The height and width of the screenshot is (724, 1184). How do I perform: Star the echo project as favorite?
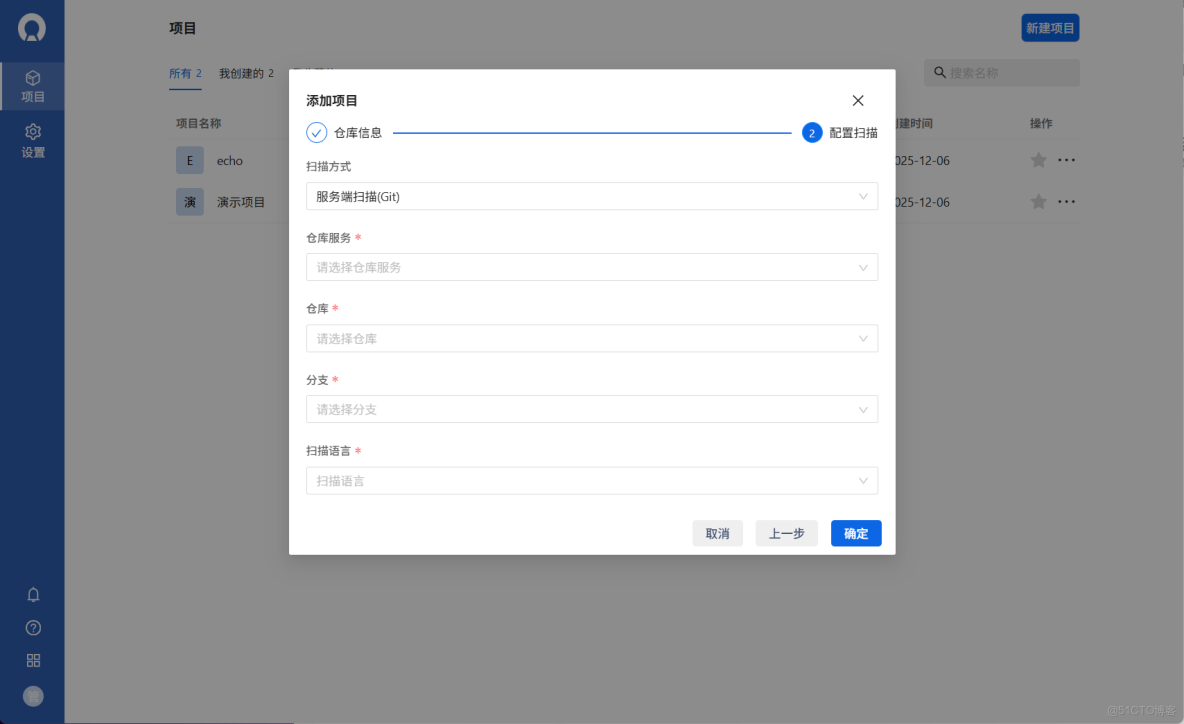point(1038,160)
